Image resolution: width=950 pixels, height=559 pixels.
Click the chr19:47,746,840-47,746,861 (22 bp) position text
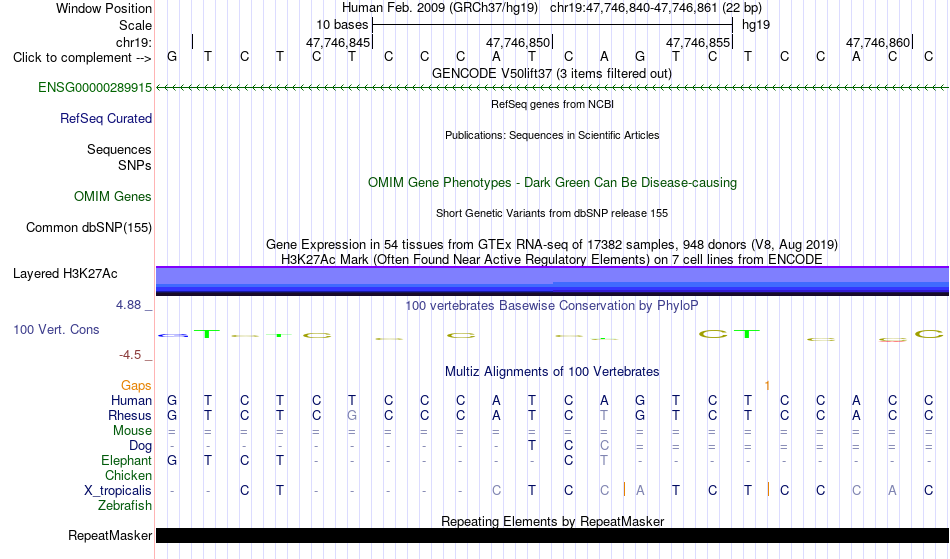pos(656,8)
